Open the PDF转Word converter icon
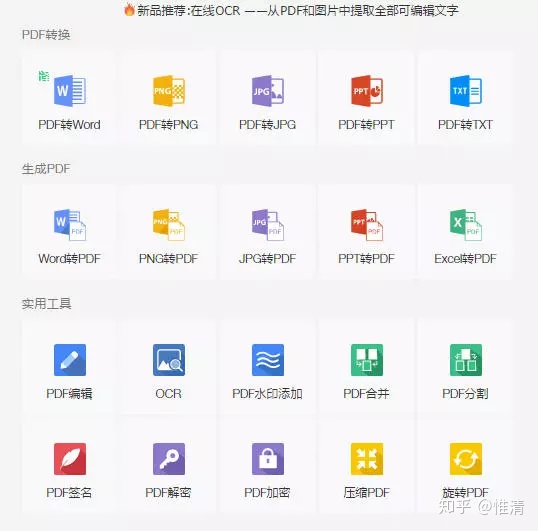 click(70, 91)
